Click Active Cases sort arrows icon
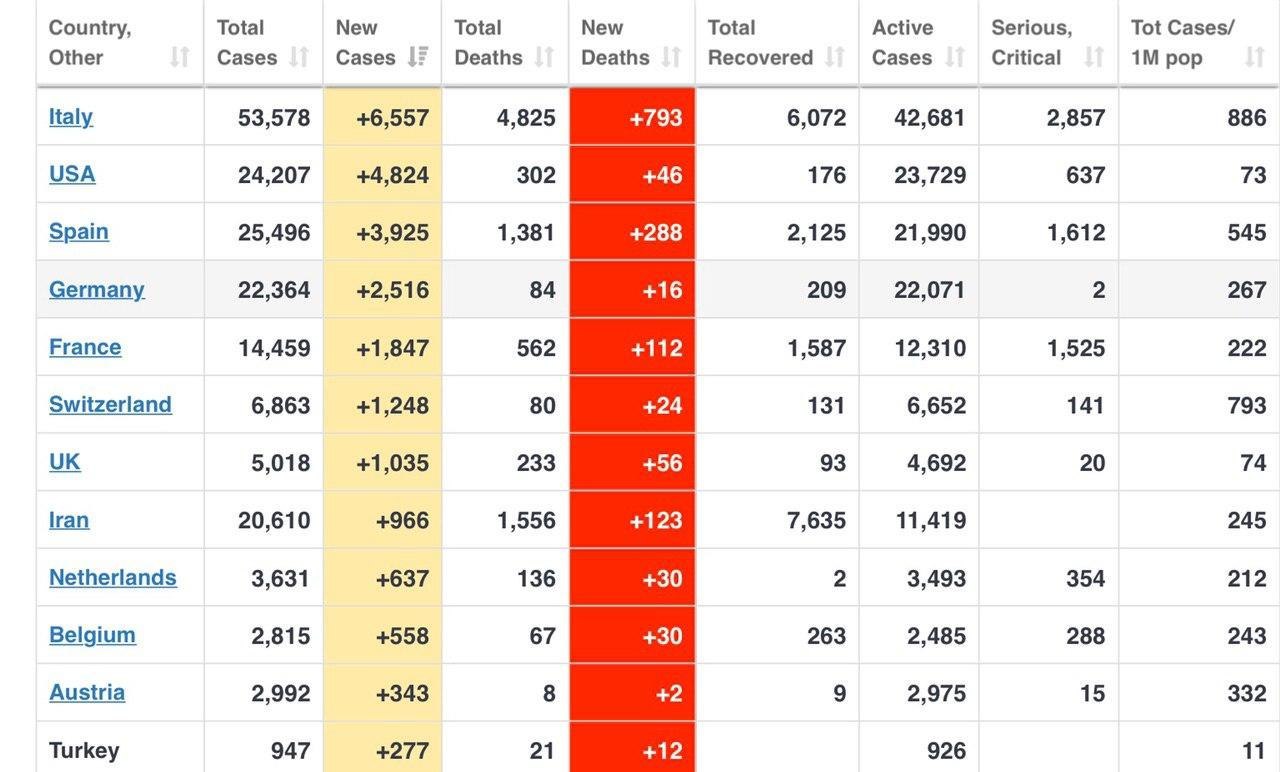The height and width of the screenshot is (772, 1280). [x=955, y=57]
